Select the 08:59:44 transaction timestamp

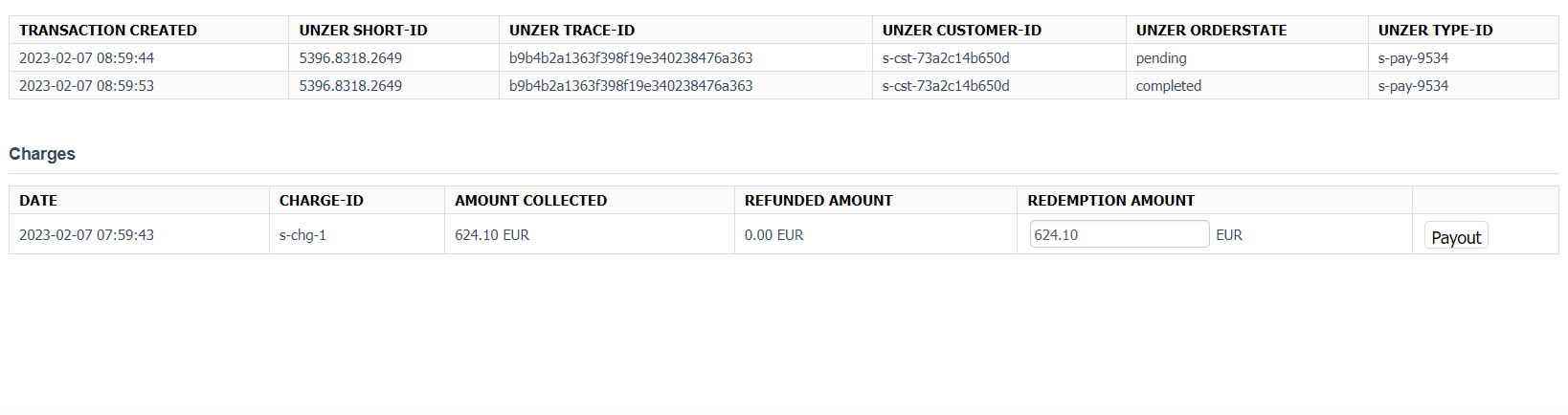(x=86, y=58)
